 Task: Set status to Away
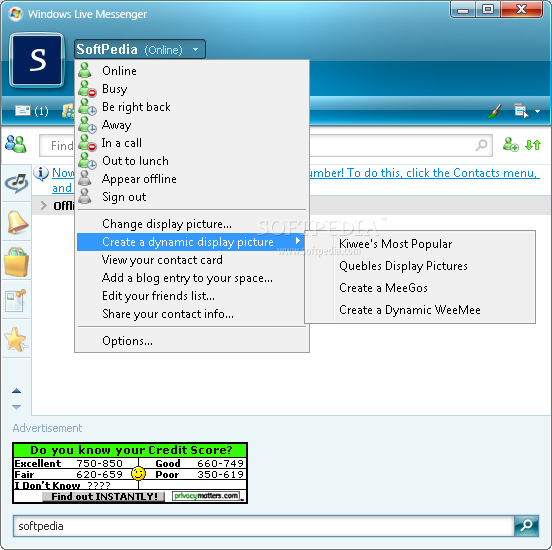192,125
